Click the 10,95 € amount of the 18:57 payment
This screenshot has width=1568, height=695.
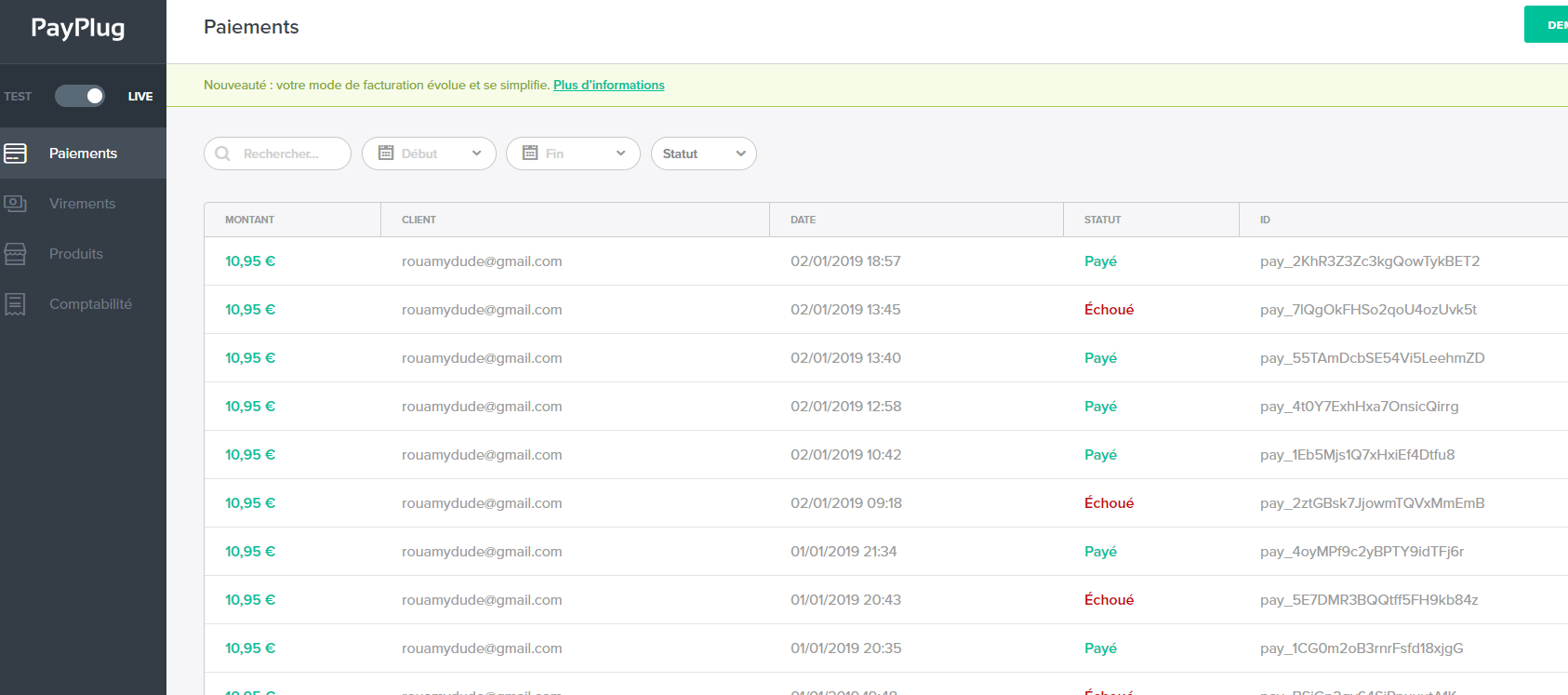click(250, 261)
